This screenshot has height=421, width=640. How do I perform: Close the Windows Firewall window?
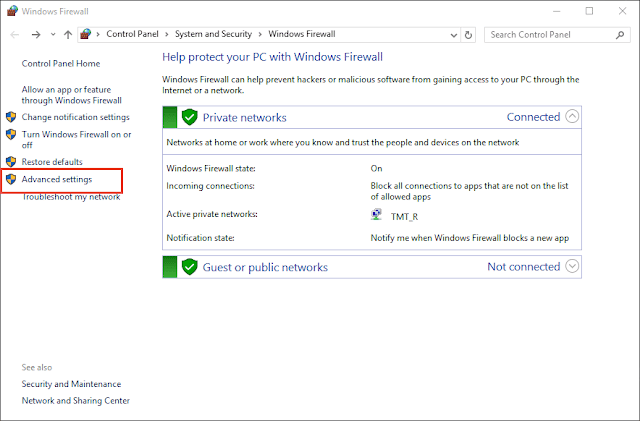622,11
